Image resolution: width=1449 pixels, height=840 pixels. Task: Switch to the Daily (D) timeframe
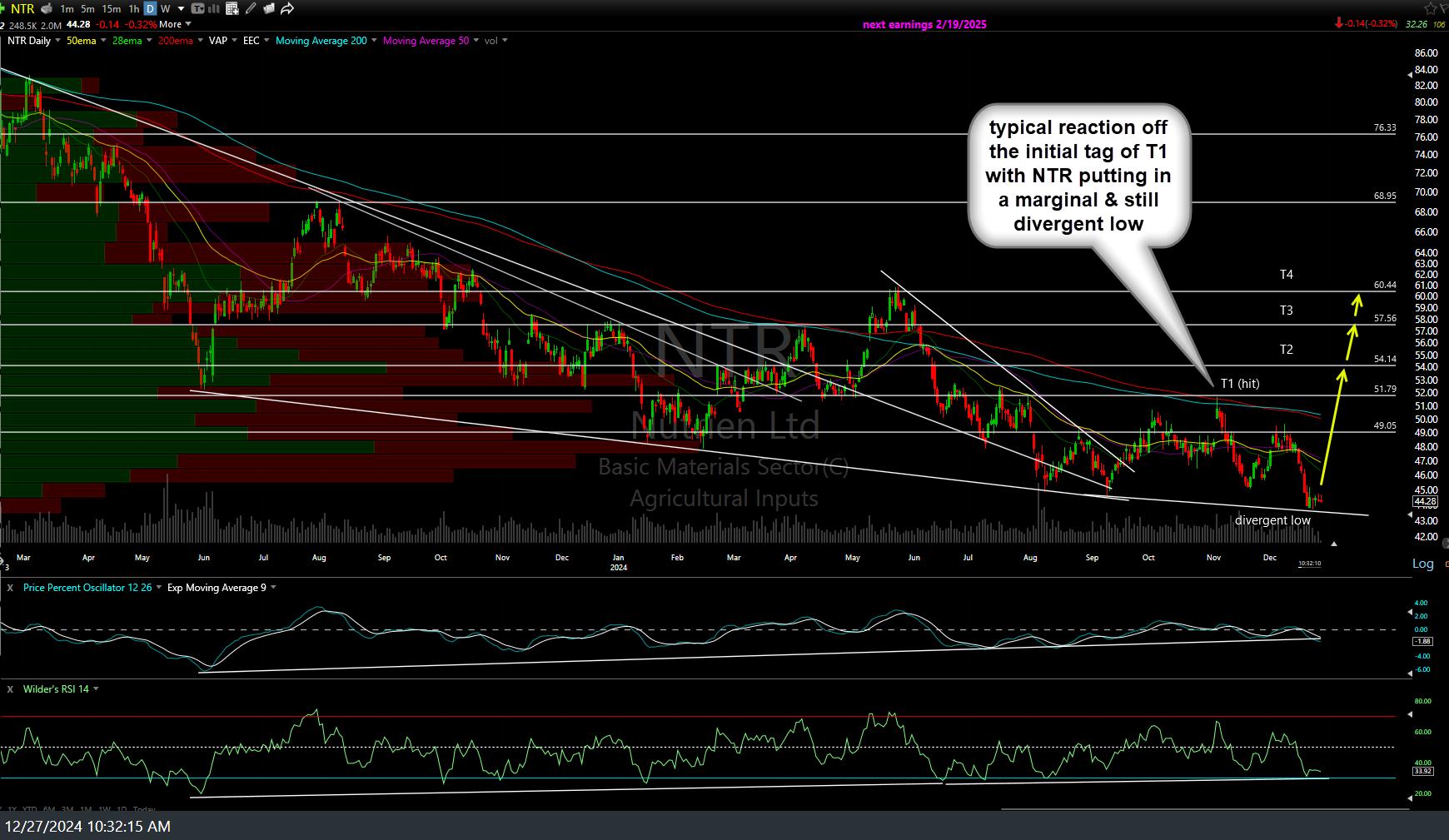click(x=149, y=9)
